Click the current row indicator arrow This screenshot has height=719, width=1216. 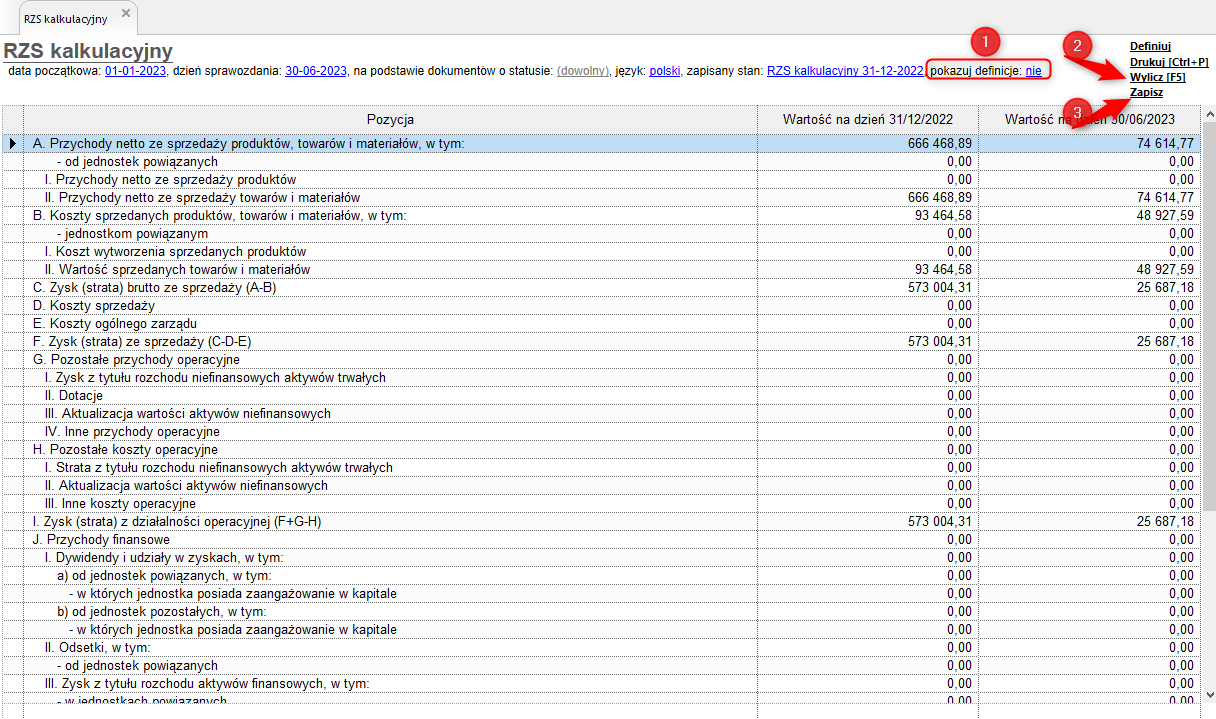tap(12, 144)
